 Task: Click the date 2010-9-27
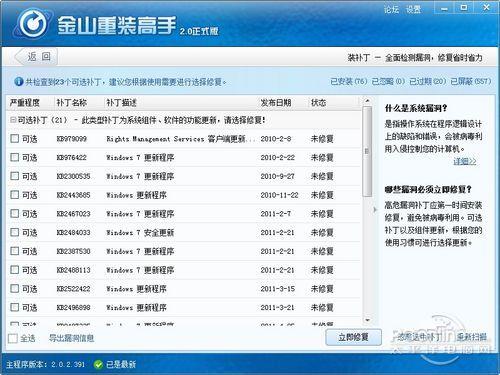click(277, 176)
